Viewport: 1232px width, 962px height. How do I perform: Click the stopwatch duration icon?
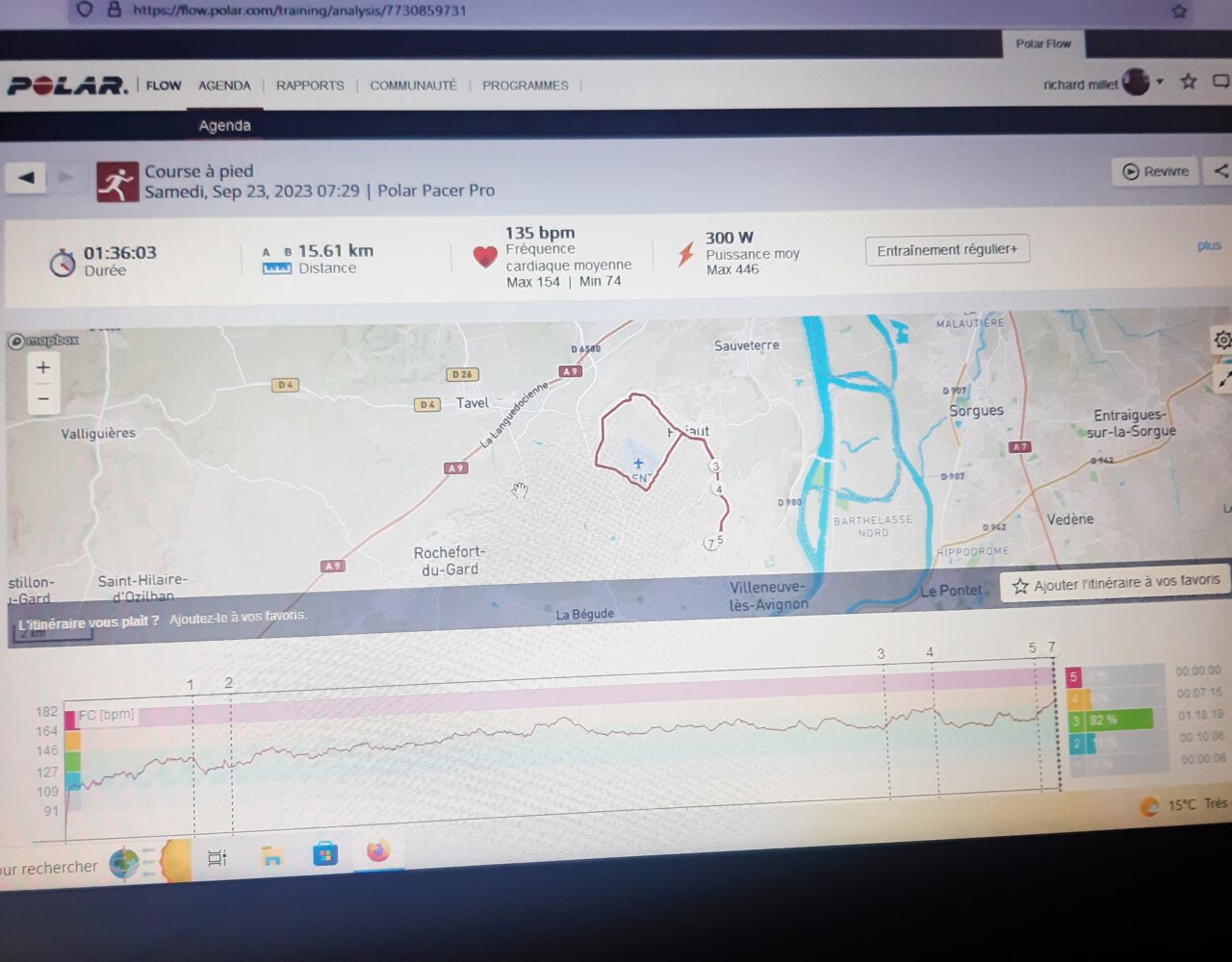coord(63,262)
